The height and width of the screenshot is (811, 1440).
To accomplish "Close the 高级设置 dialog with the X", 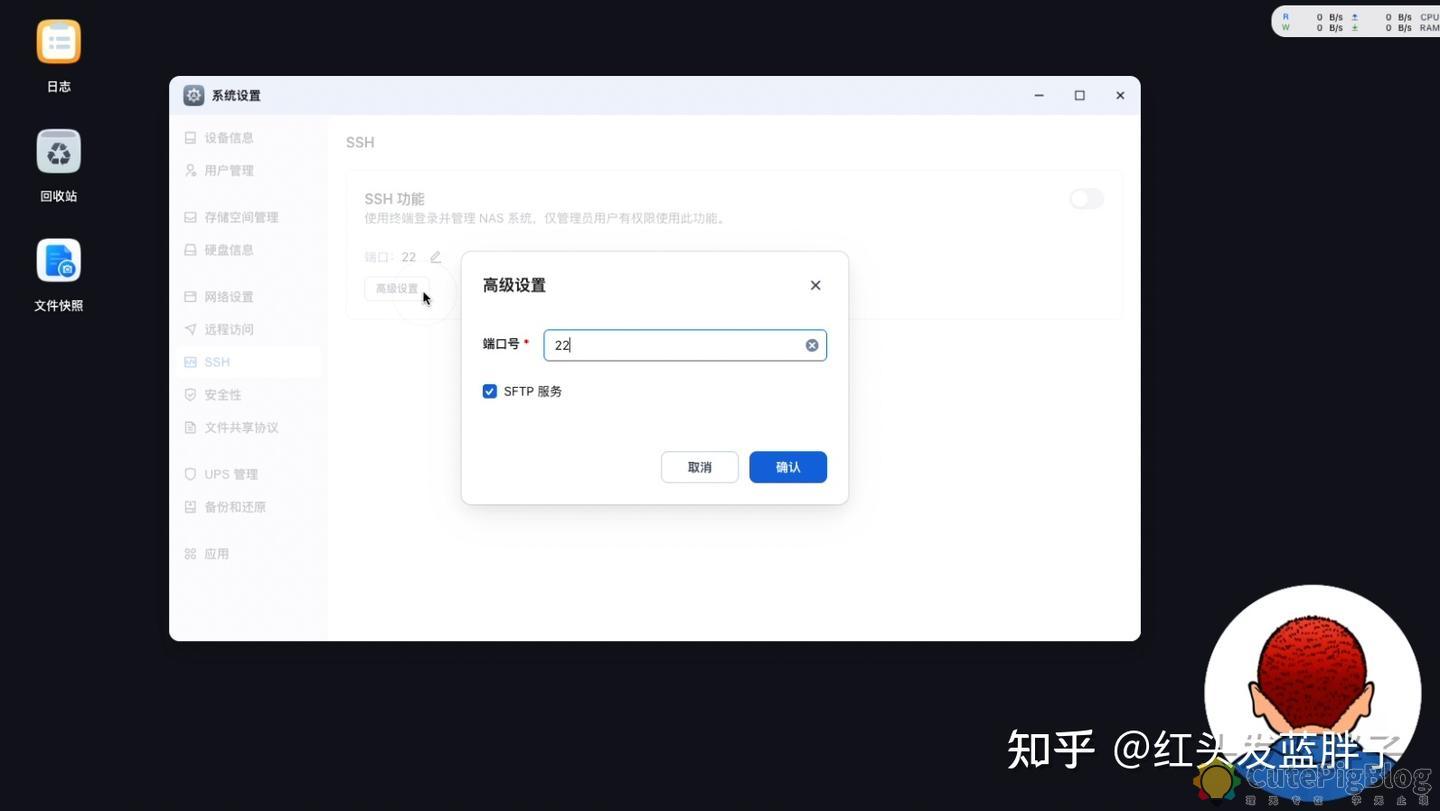I will point(815,285).
